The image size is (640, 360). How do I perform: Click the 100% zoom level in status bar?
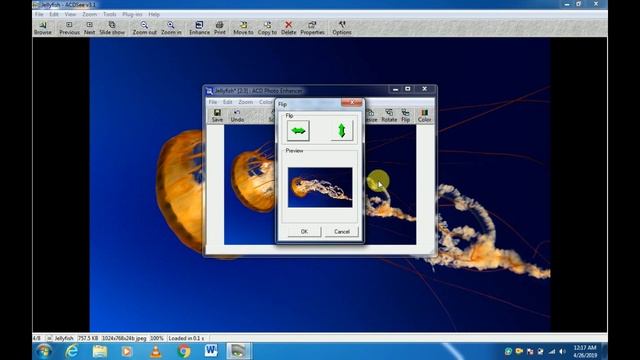(157, 338)
